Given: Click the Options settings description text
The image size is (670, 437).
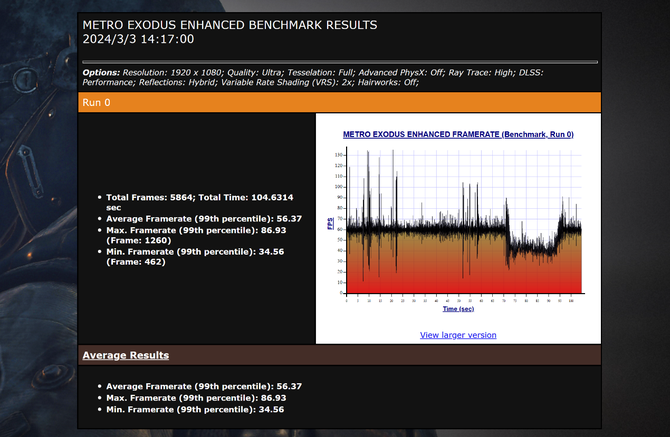Looking at the screenshot, I should coord(313,77).
